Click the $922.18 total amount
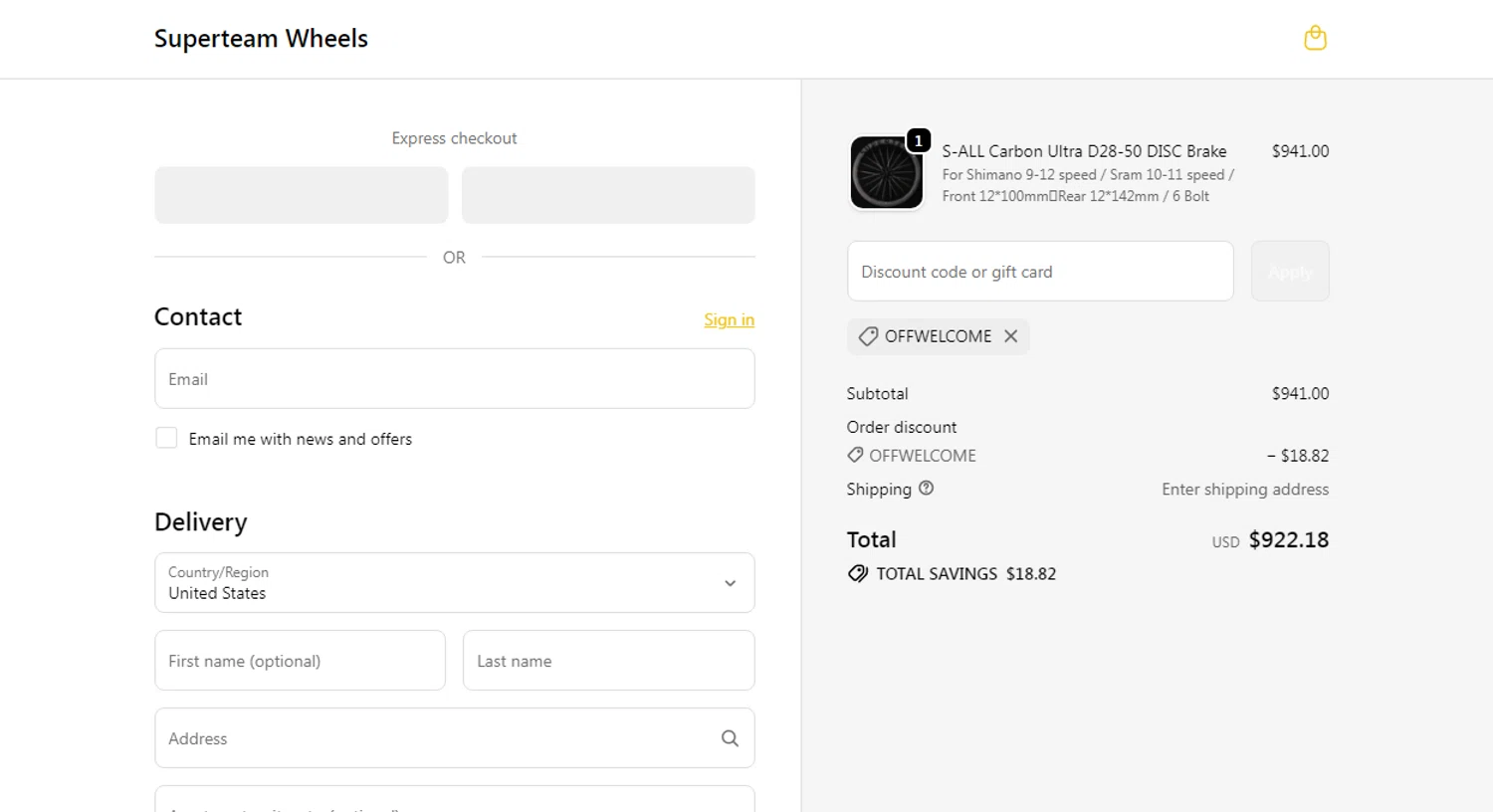 pyautogui.click(x=1289, y=540)
